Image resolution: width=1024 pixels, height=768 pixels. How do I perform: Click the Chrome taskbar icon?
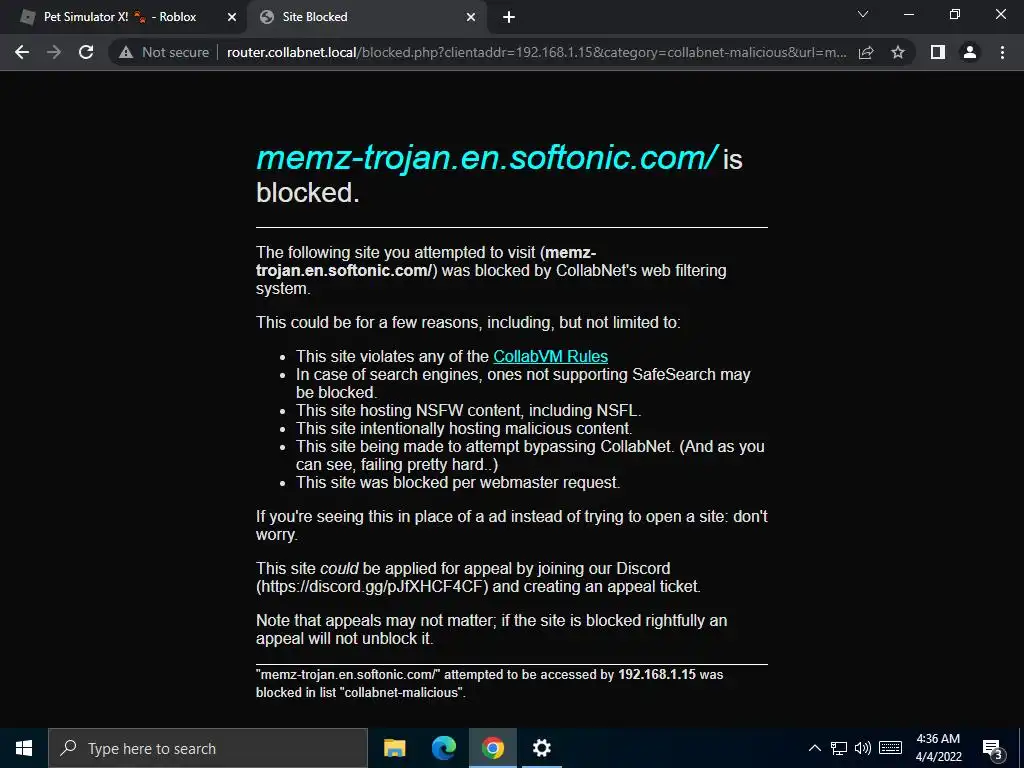coord(492,748)
